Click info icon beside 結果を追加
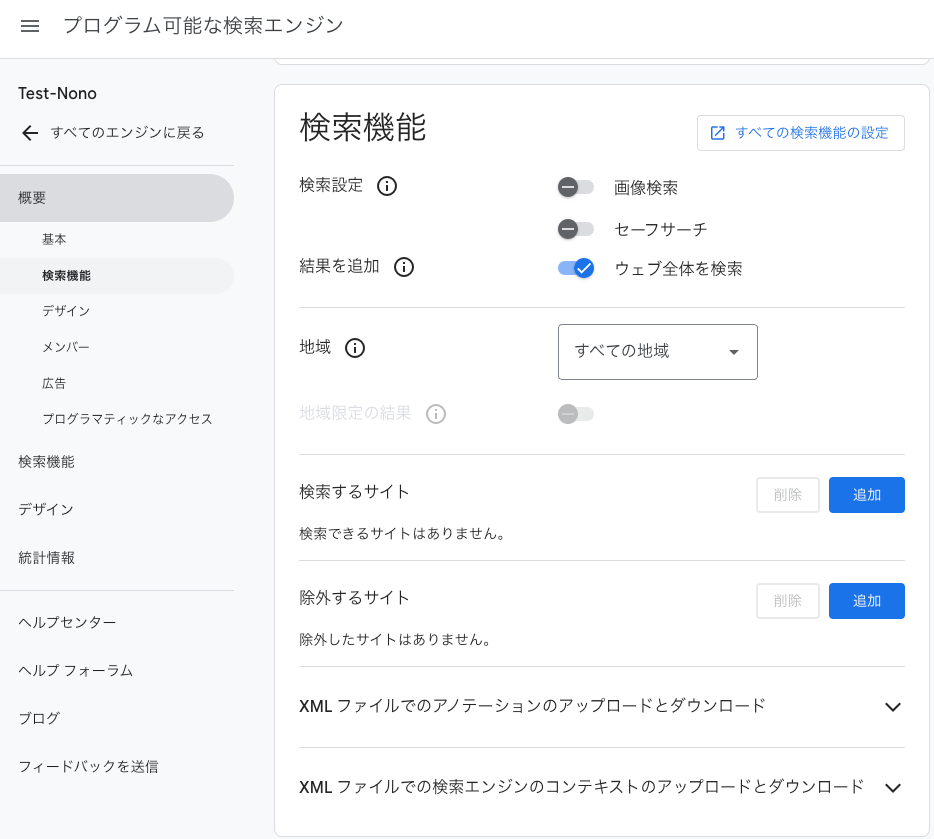934x839 pixels. (x=404, y=267)
